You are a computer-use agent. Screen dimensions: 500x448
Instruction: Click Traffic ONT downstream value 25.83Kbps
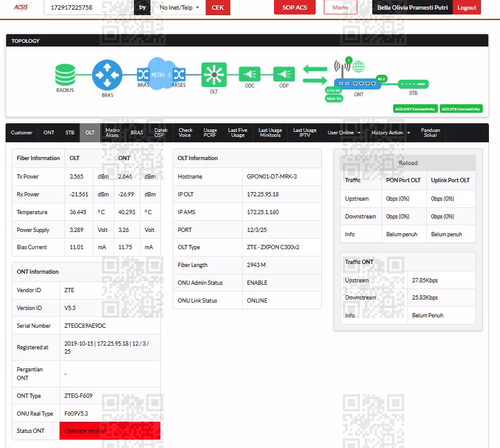click(x=425, y=298)
